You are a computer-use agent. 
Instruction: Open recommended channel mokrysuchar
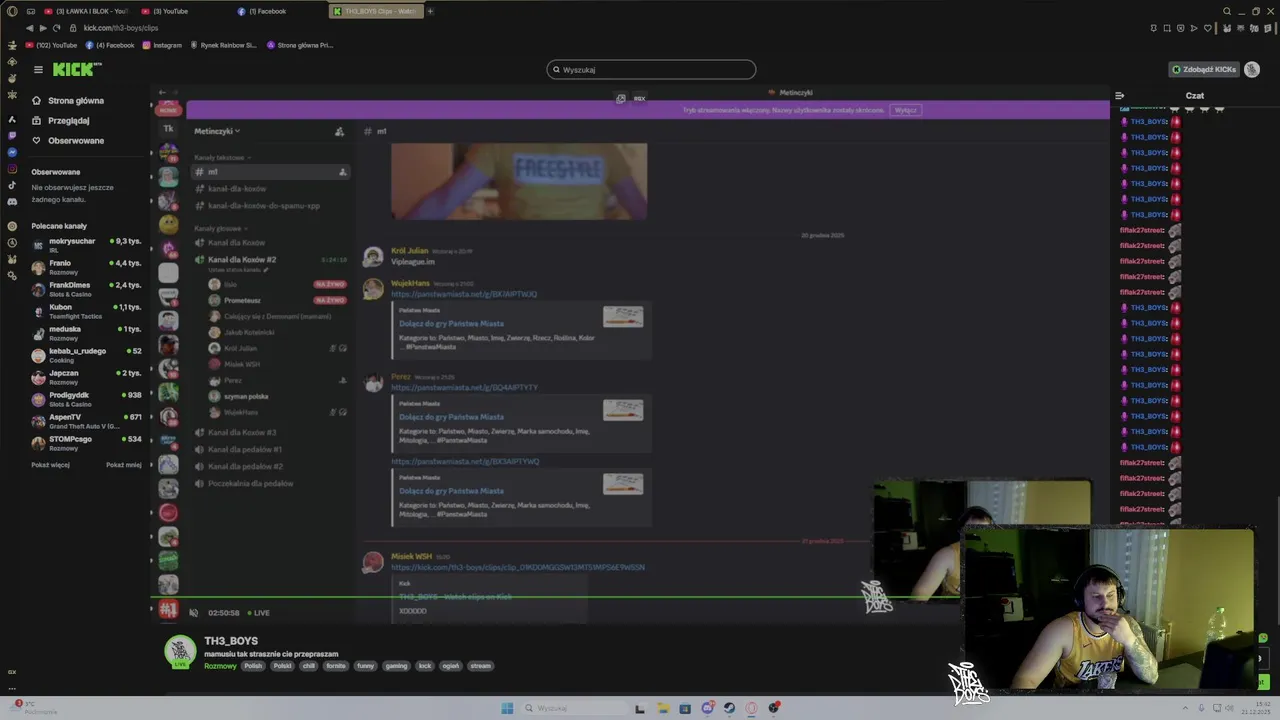click(x=87, y=243)
